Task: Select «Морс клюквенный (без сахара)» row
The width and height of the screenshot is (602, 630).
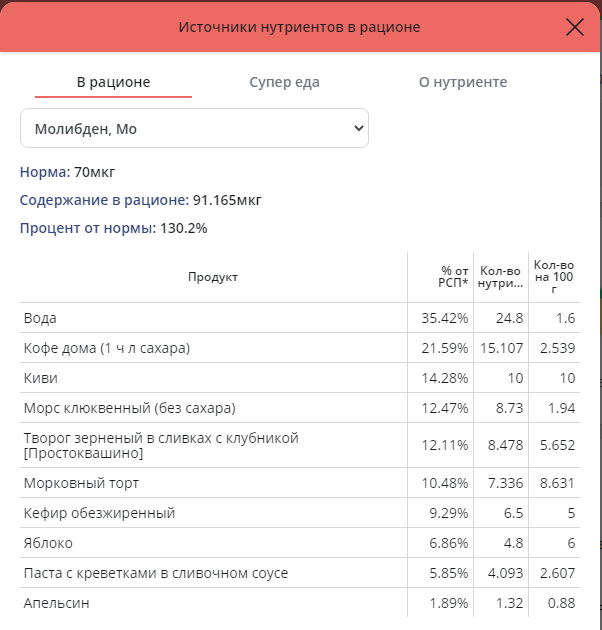Action: (x=128, y=408)
